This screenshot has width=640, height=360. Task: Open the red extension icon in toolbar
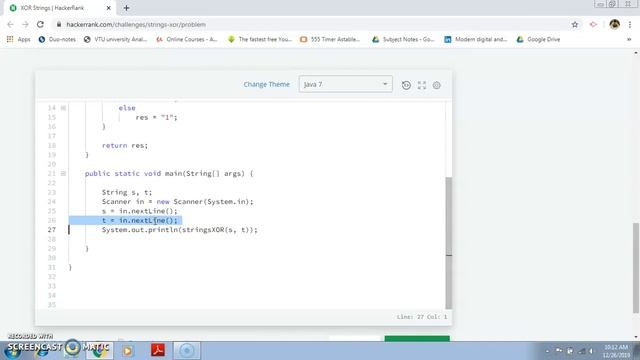tap(593, 24)
